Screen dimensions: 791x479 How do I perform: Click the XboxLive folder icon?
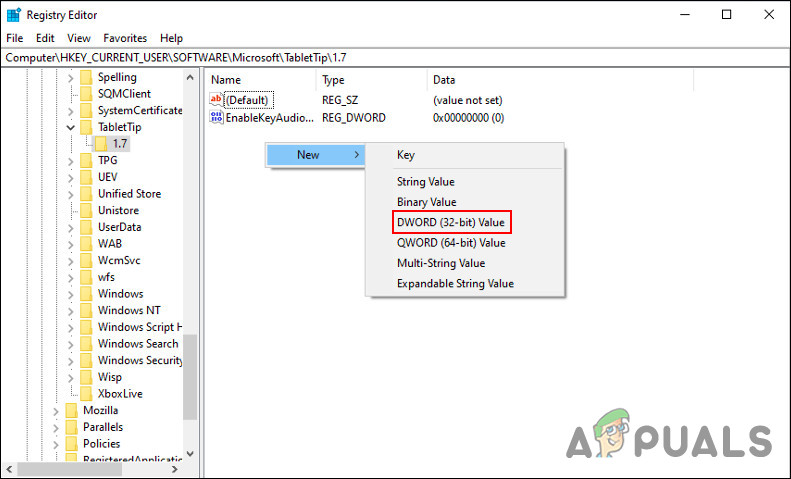click(x=86, y=393)
